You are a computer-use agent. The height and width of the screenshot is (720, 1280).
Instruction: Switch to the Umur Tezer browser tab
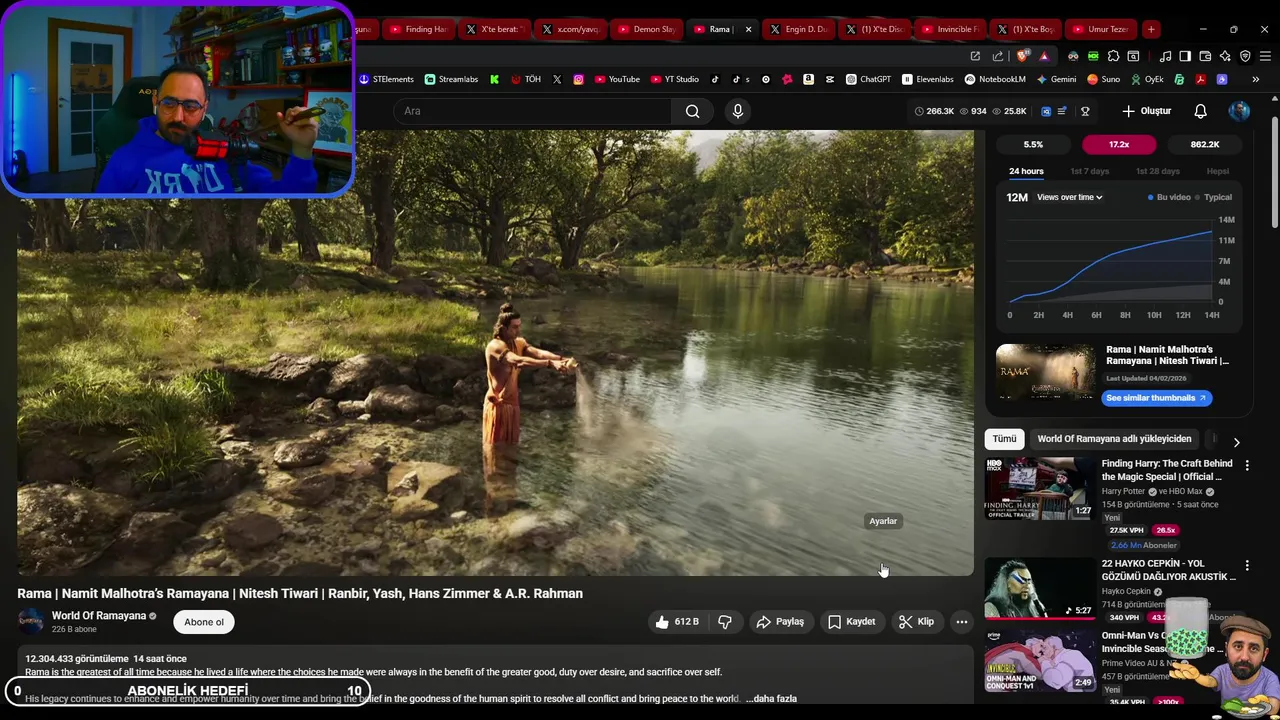[x=1100, y=29]
